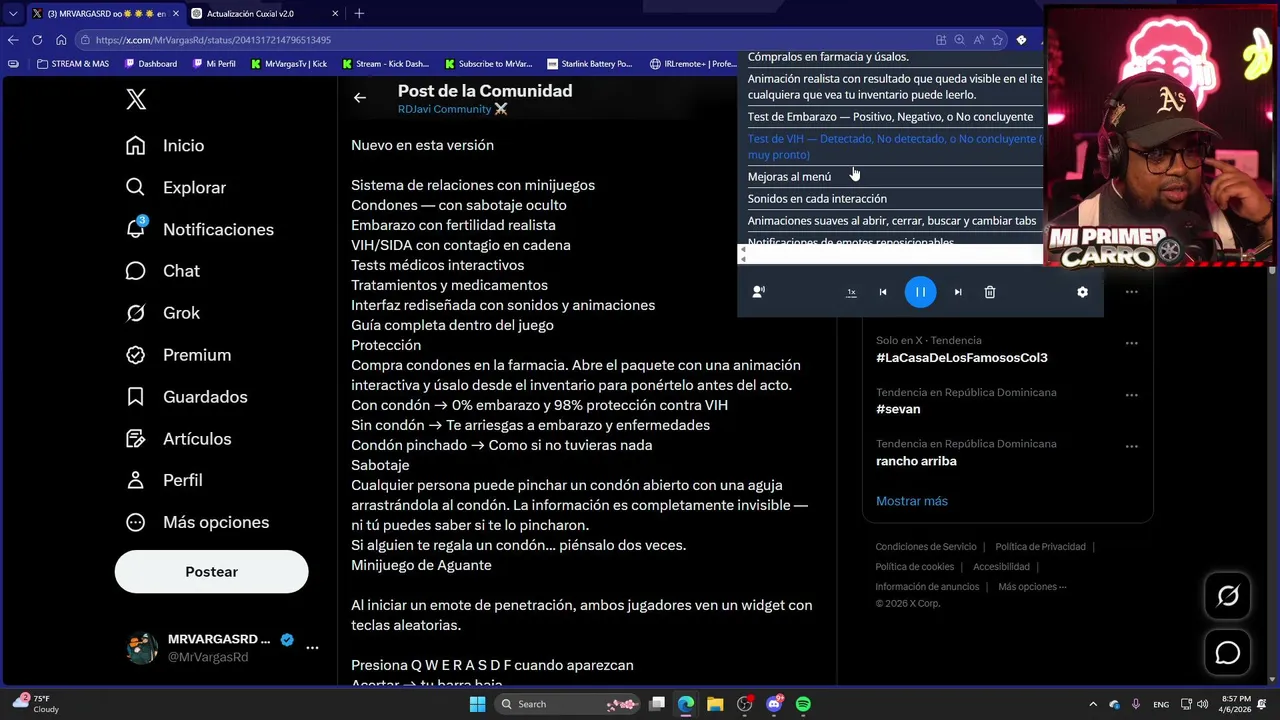Go to the browser home page
This screenshot has height=720, width=1280.
(61, 40)
